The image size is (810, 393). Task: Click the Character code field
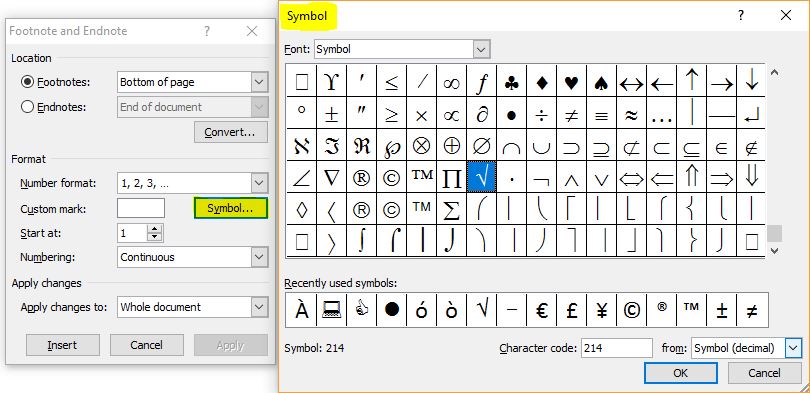coord(617,348)
